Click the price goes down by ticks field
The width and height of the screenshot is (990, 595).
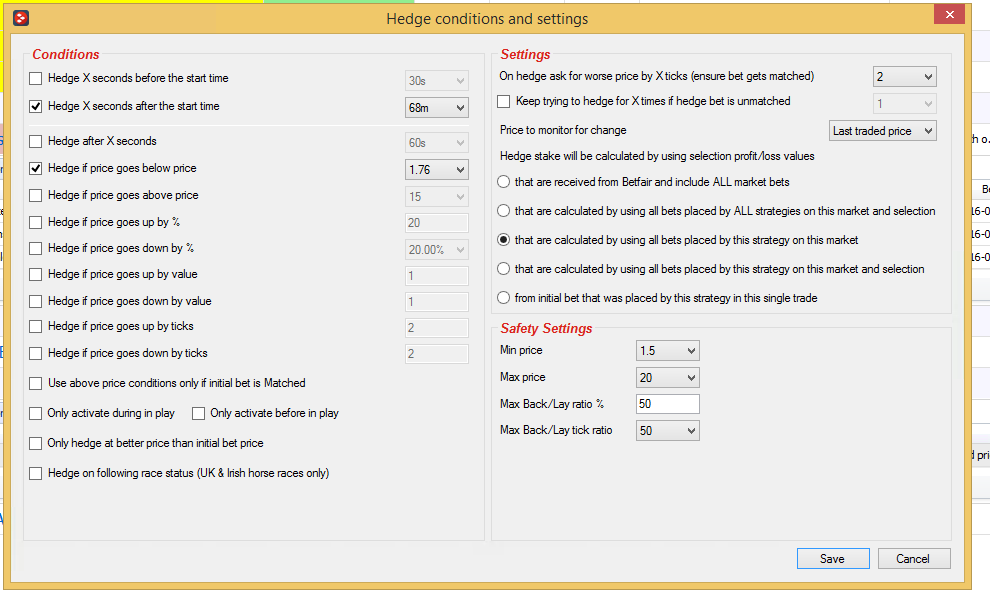pos(437,354)
